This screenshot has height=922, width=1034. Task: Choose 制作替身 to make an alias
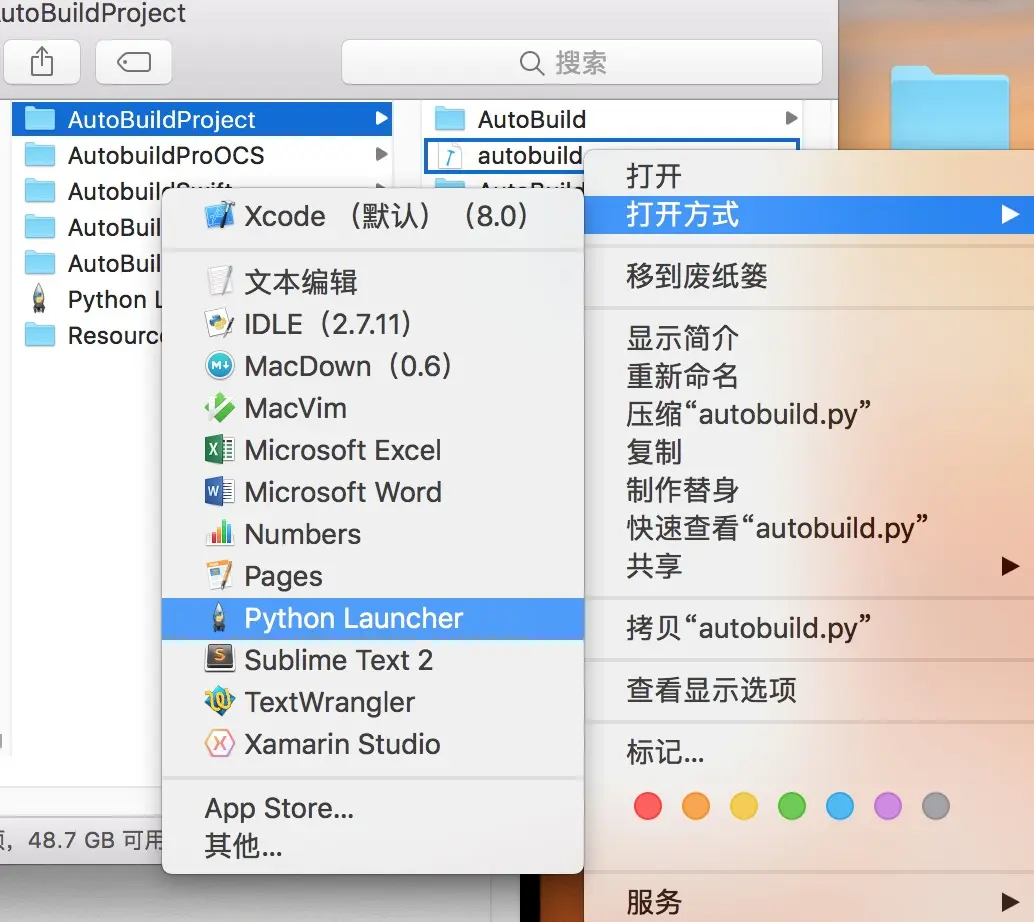point(809,490)
